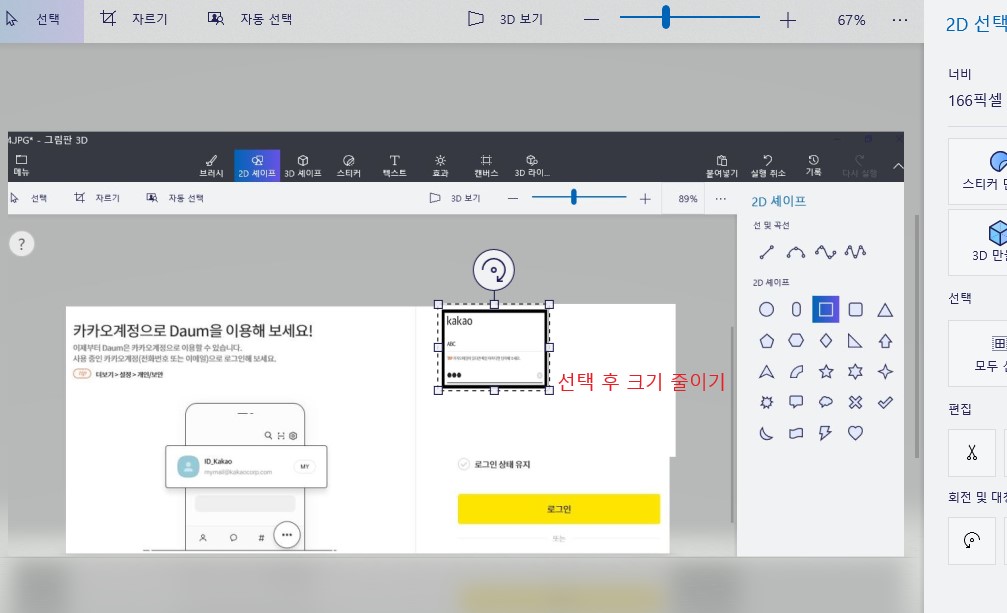The height and width of the screenshot is (613, 1007).
Task: Click the pasted kakao thumbnail inside the selection
Action: pyautogui.click(x=494, y=349)
